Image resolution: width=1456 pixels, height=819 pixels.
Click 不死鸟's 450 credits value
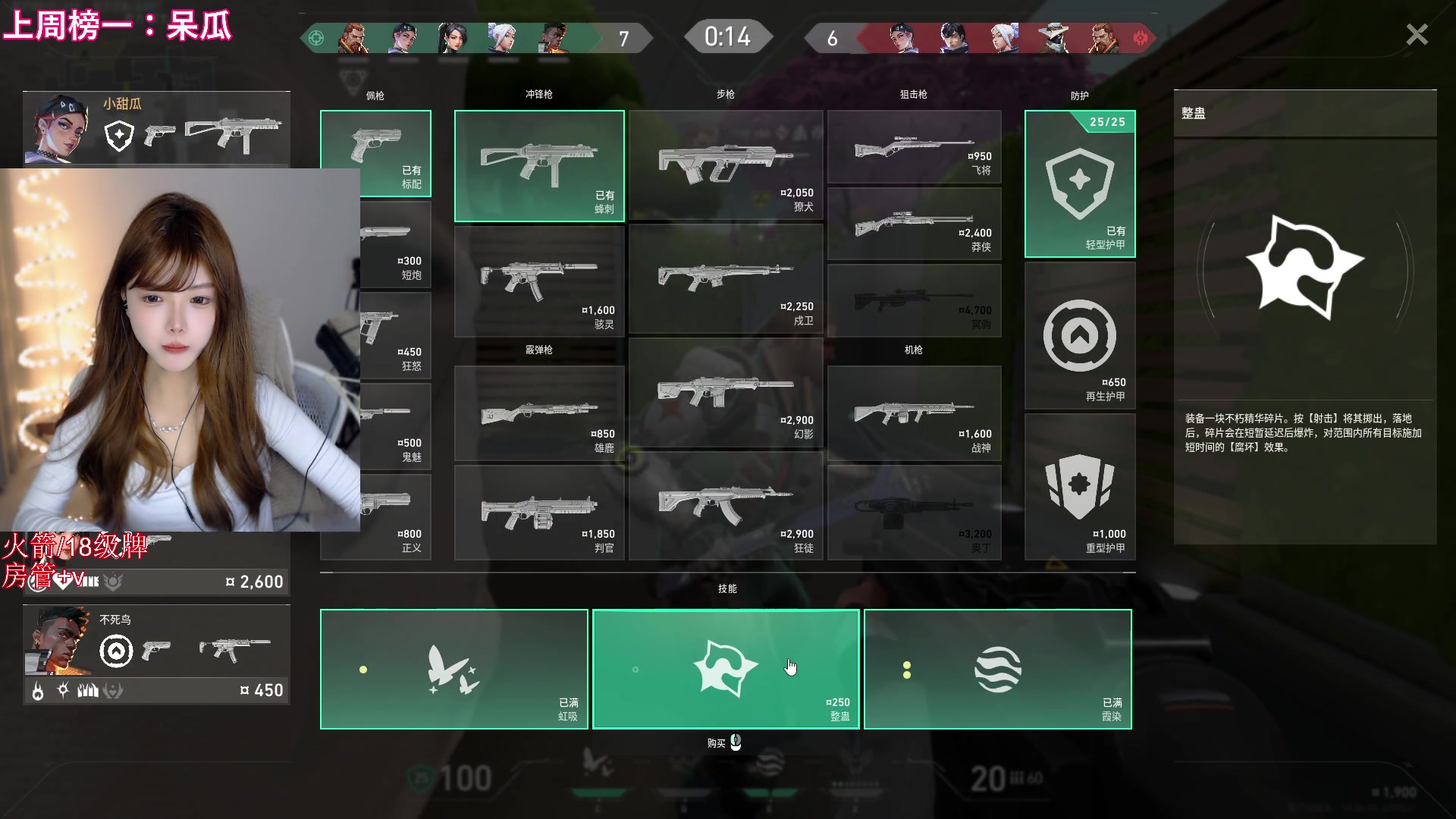262,690
